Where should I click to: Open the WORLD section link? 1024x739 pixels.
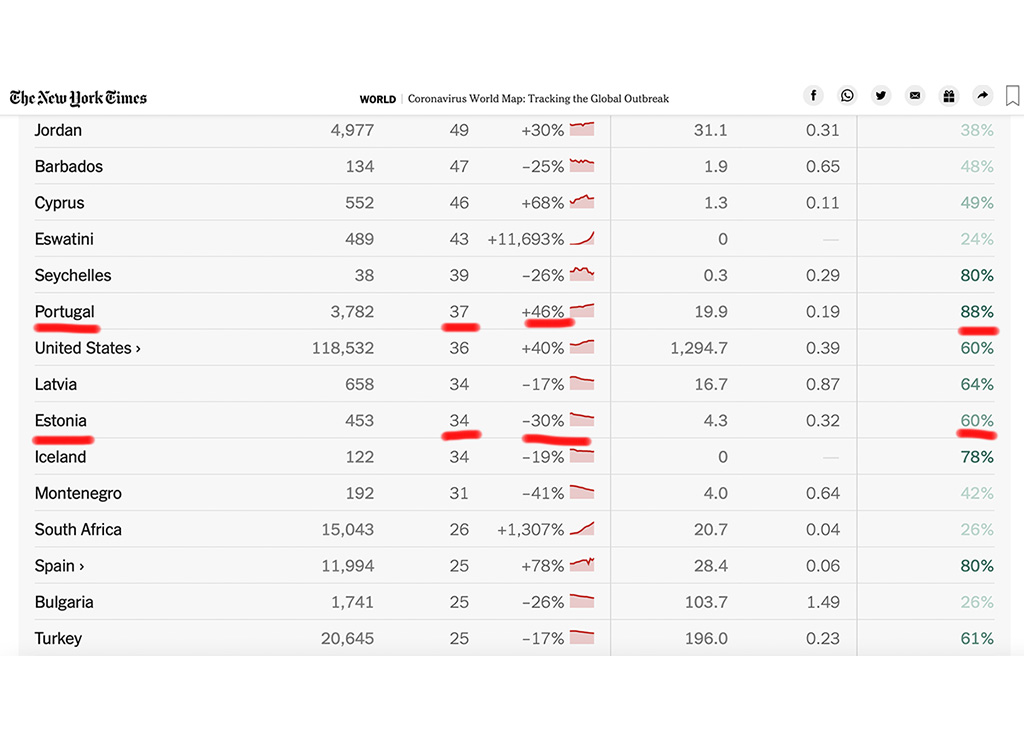pyautogui.click(x=377, y=99)
